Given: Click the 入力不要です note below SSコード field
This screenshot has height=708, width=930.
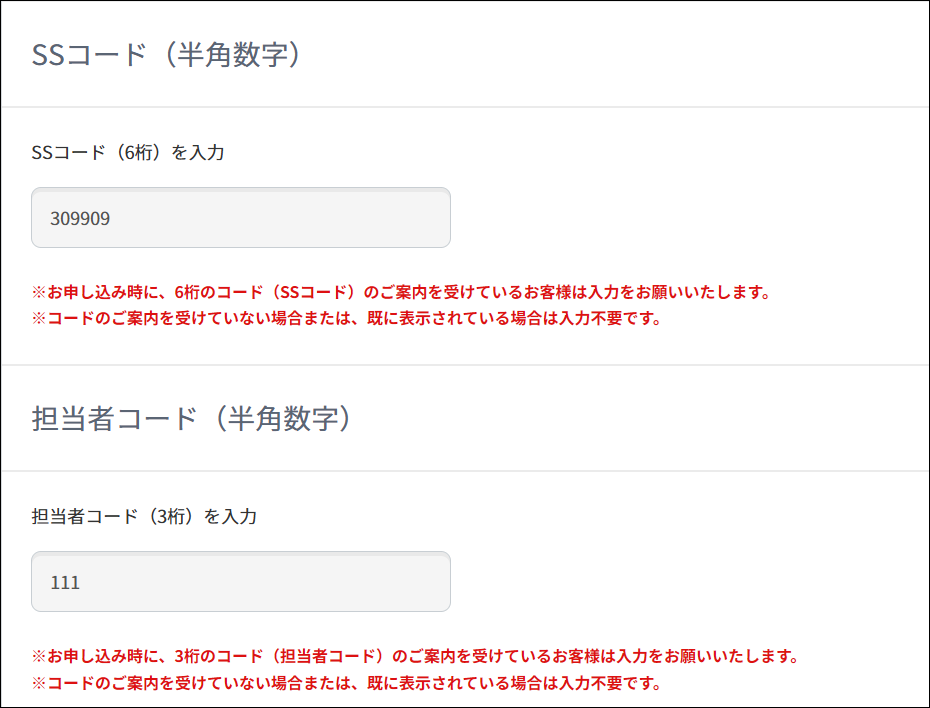Looking at the screenshot, I should [346, 318].
